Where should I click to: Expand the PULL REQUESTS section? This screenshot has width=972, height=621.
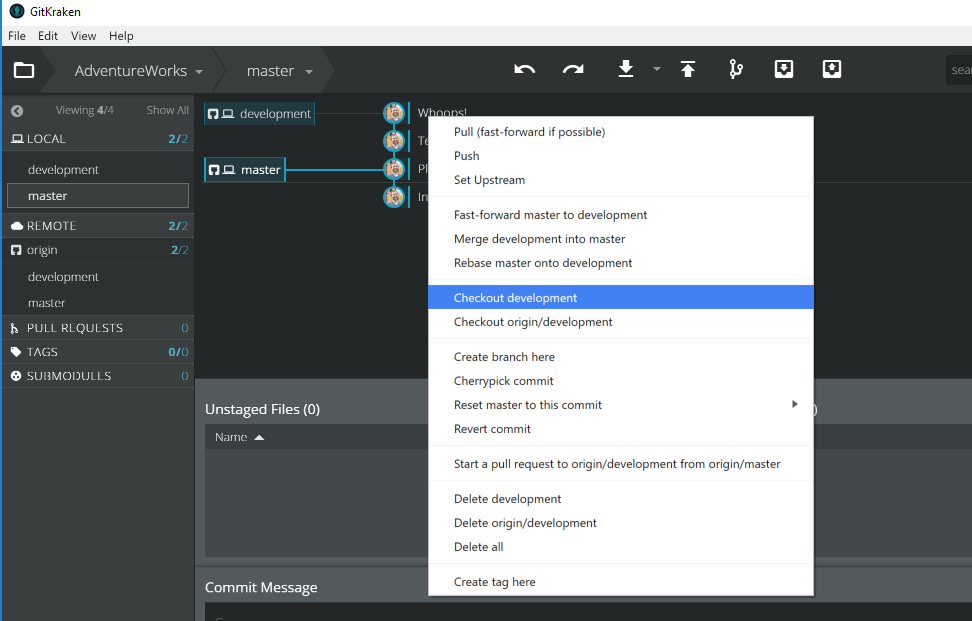click(99, 328)
